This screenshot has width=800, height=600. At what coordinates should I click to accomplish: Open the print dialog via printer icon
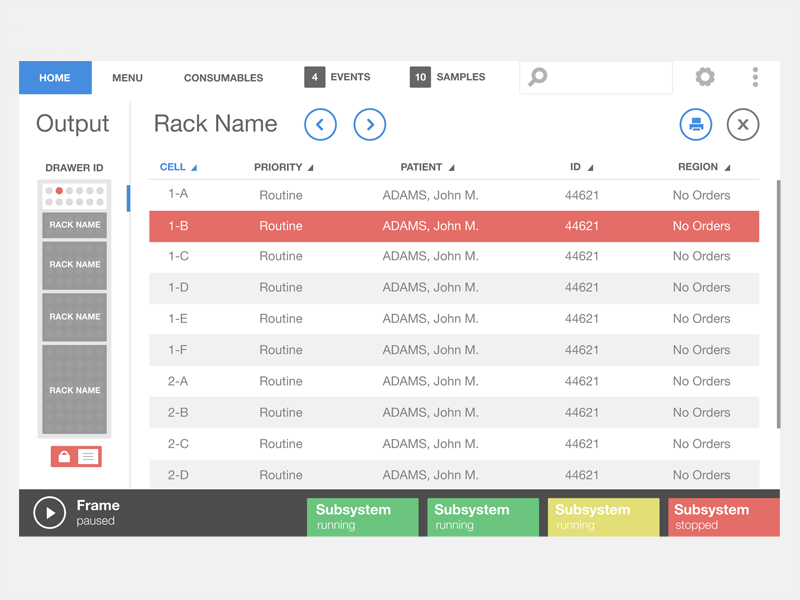[x=695, y=125]
